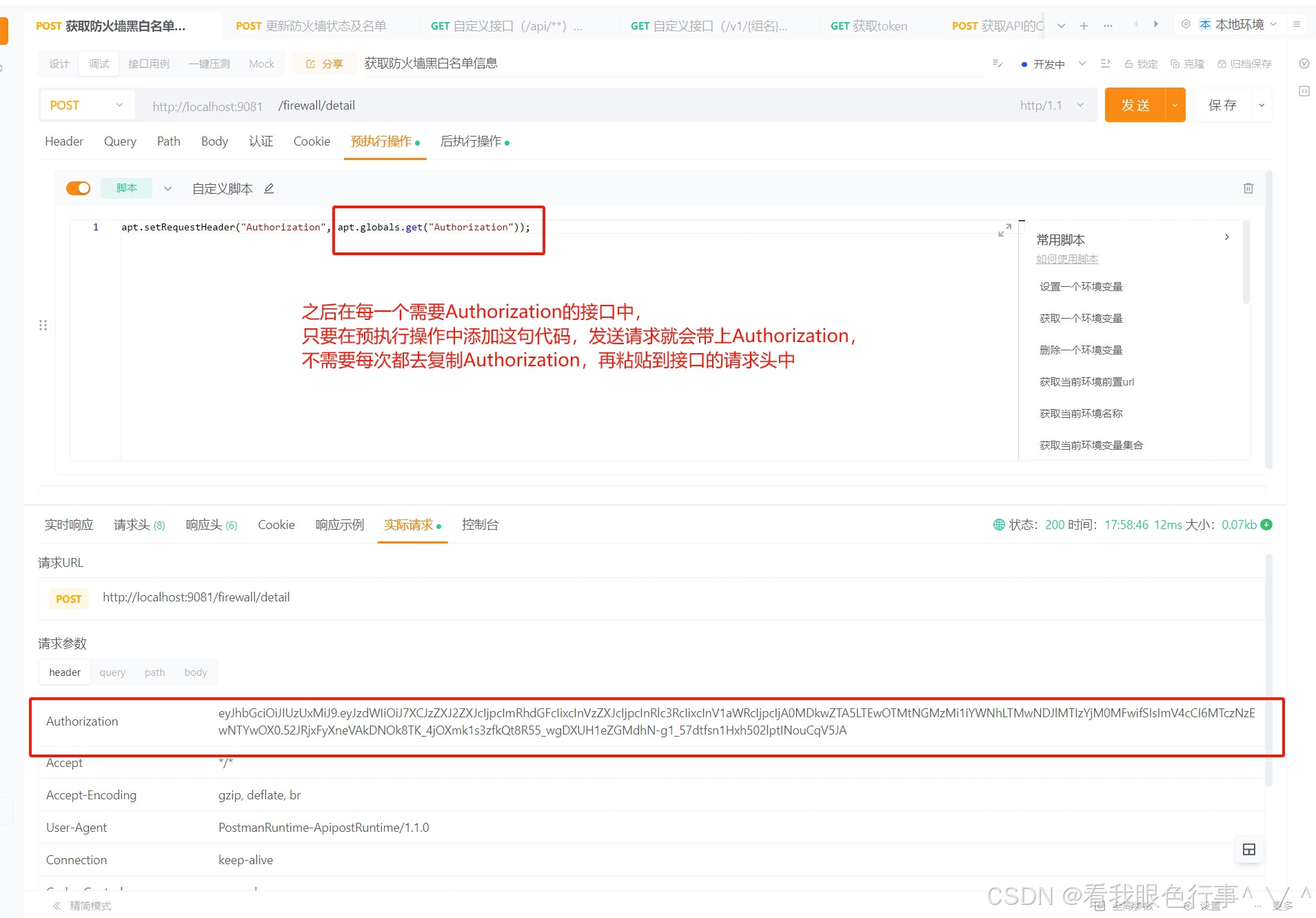This screenshot has width=1316, height=918.
Task: Open environment settings gear icon
Action: [x=1186, y=23]
